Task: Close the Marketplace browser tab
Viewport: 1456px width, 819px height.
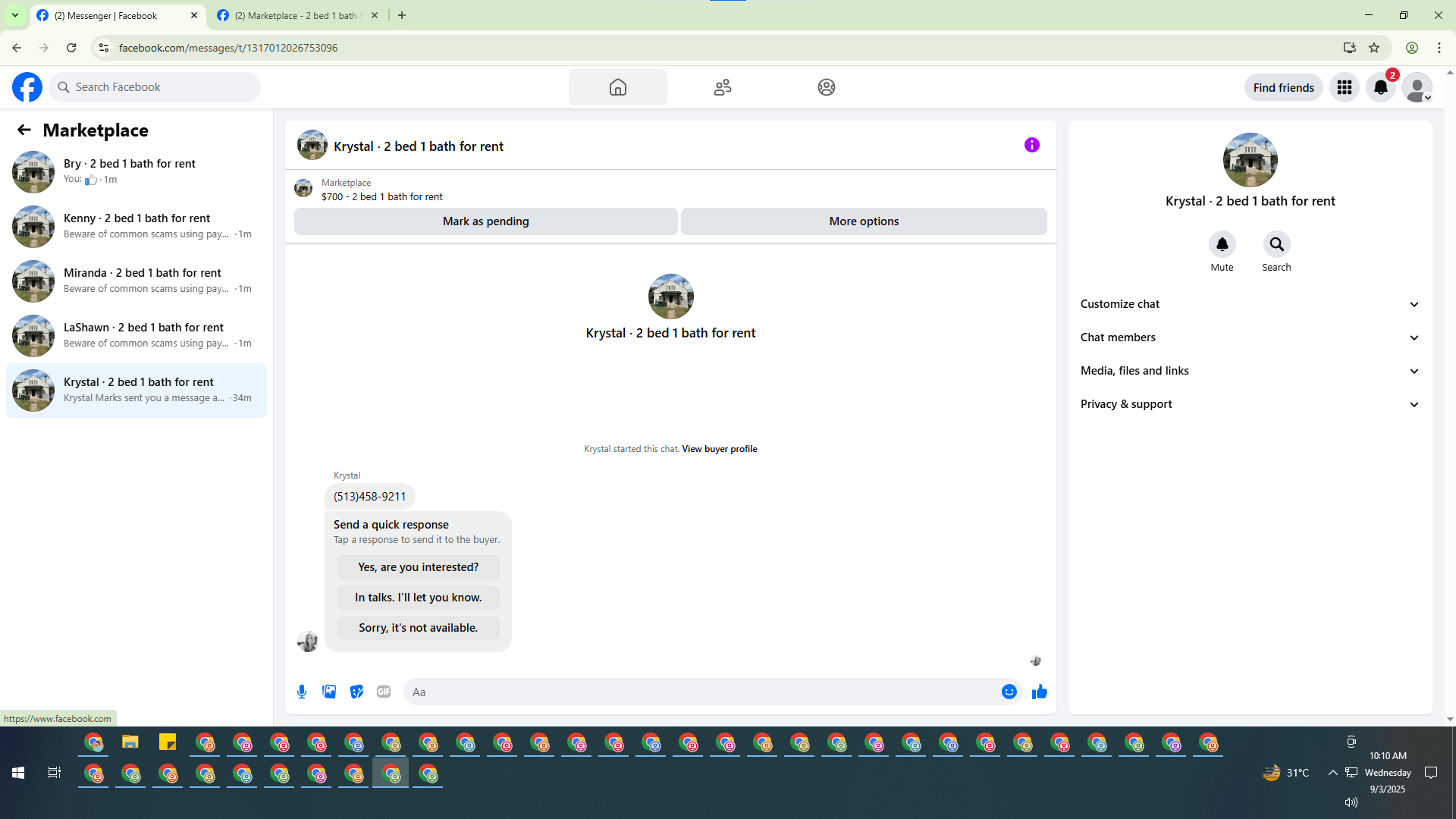Action: 375,15
